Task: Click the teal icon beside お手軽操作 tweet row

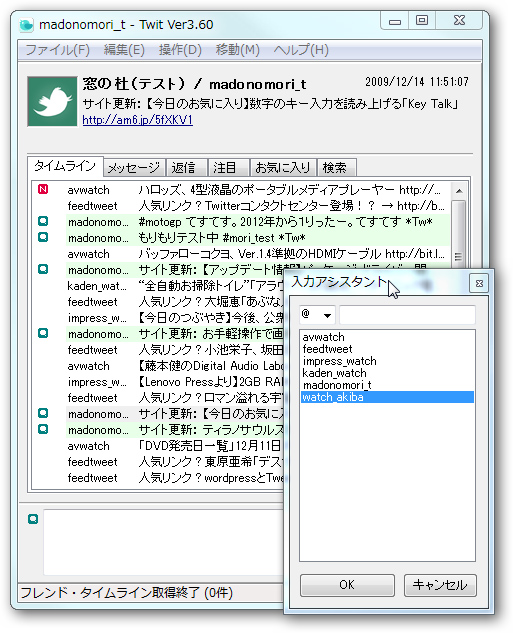Action: coord(43,333)
